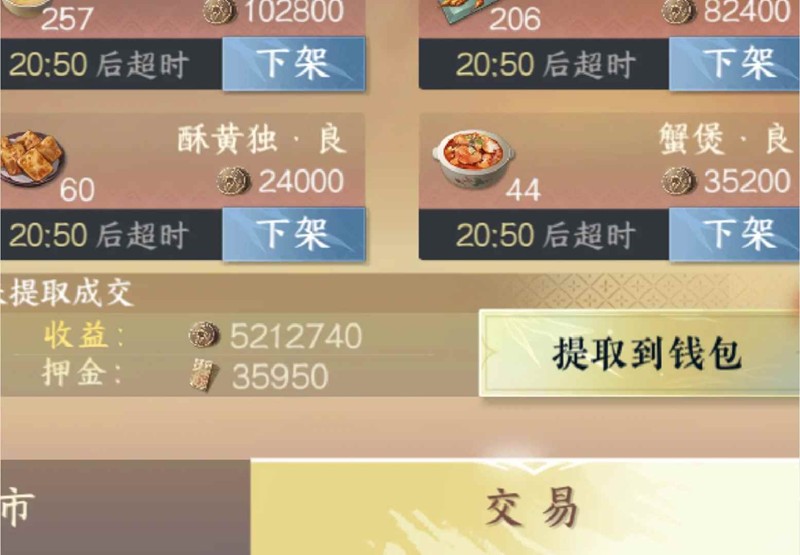Select the 蟹煲·良 item name
This screenshot has height=555, width=800.
[724, 139]
